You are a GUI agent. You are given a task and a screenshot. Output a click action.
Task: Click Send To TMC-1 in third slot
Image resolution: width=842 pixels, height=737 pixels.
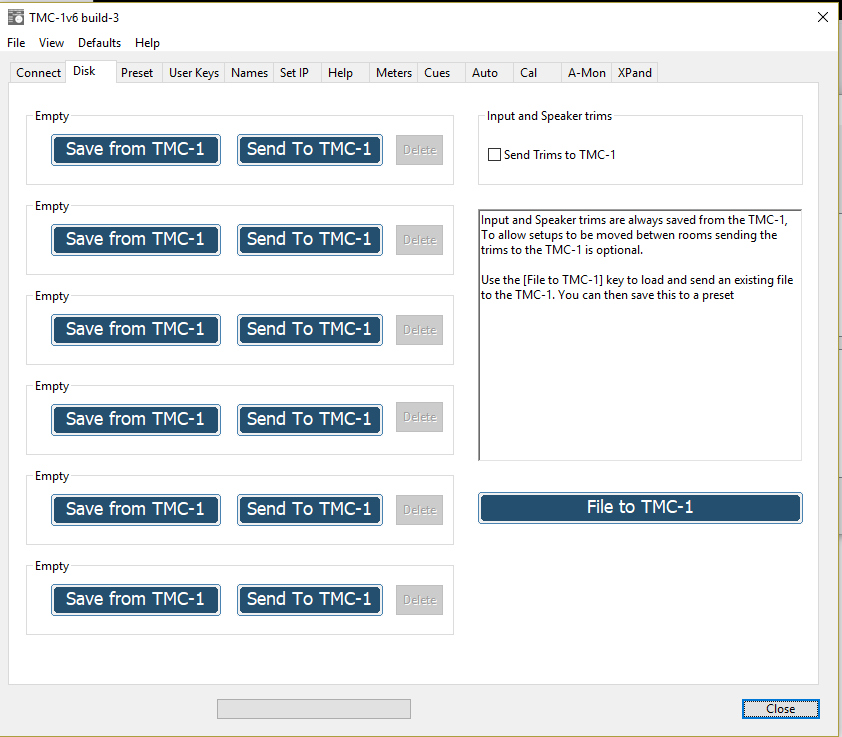pos(310,330)
